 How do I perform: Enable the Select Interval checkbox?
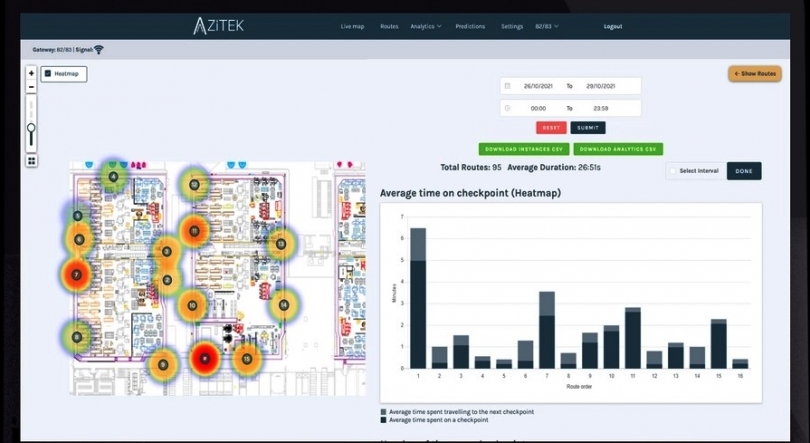[673, 171]
